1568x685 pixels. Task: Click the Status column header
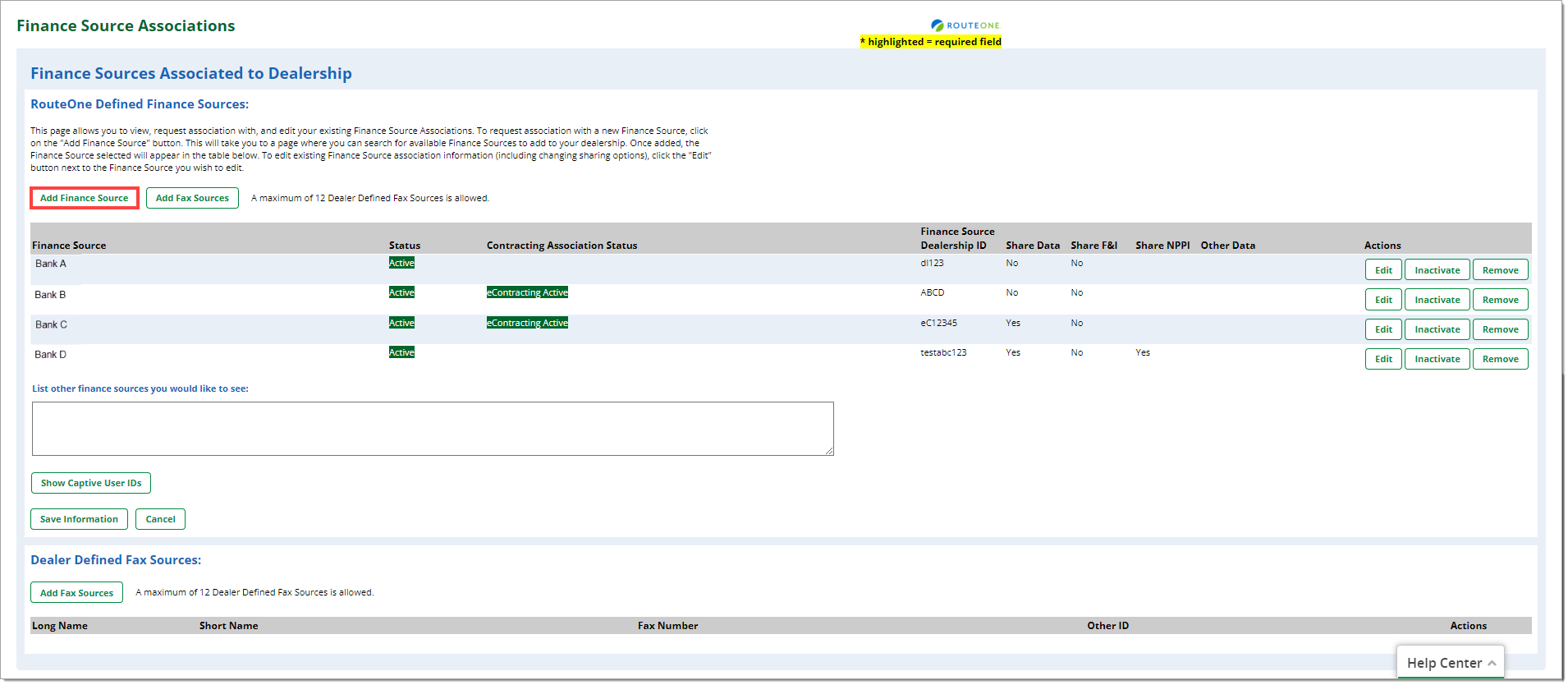click(x=405, y=246)
